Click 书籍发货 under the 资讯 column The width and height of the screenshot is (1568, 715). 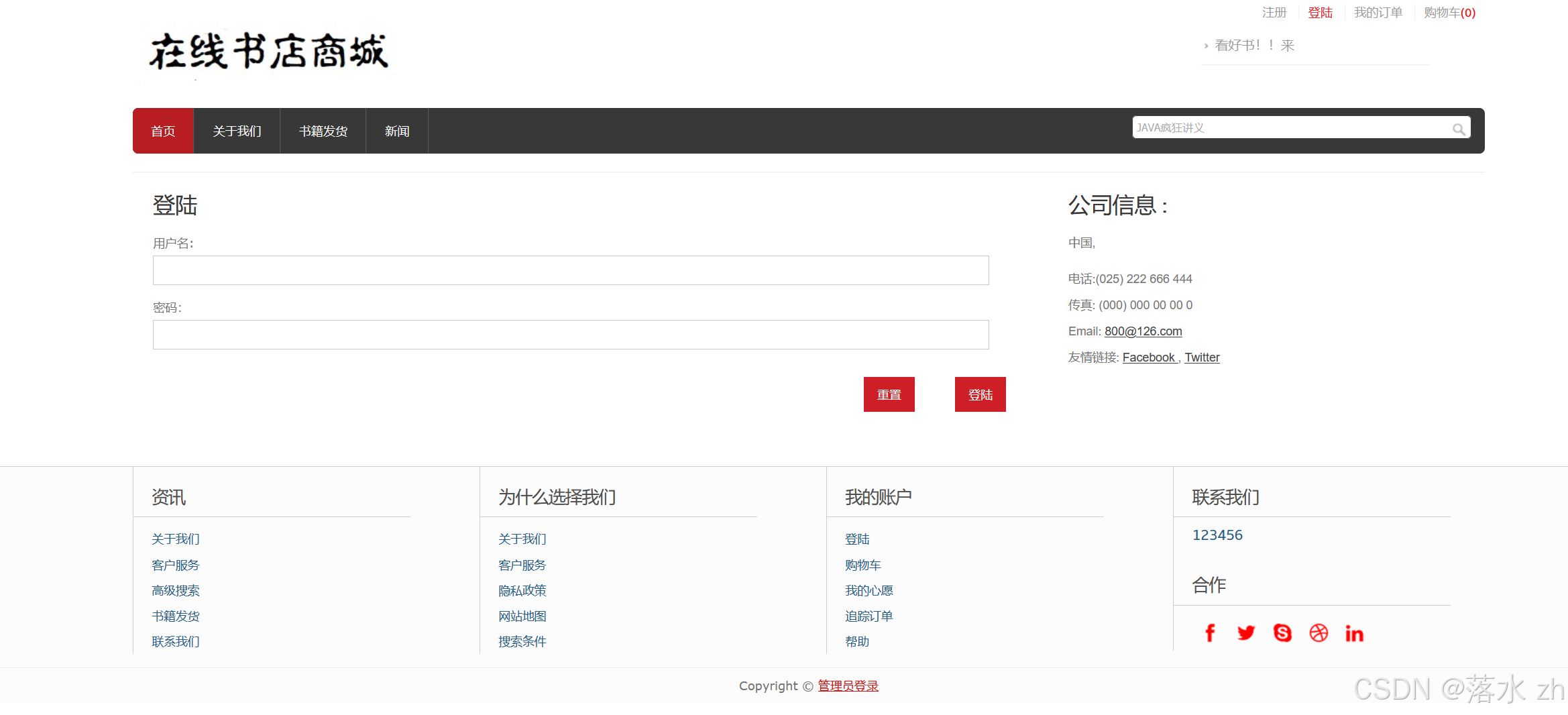click(176, 616)
